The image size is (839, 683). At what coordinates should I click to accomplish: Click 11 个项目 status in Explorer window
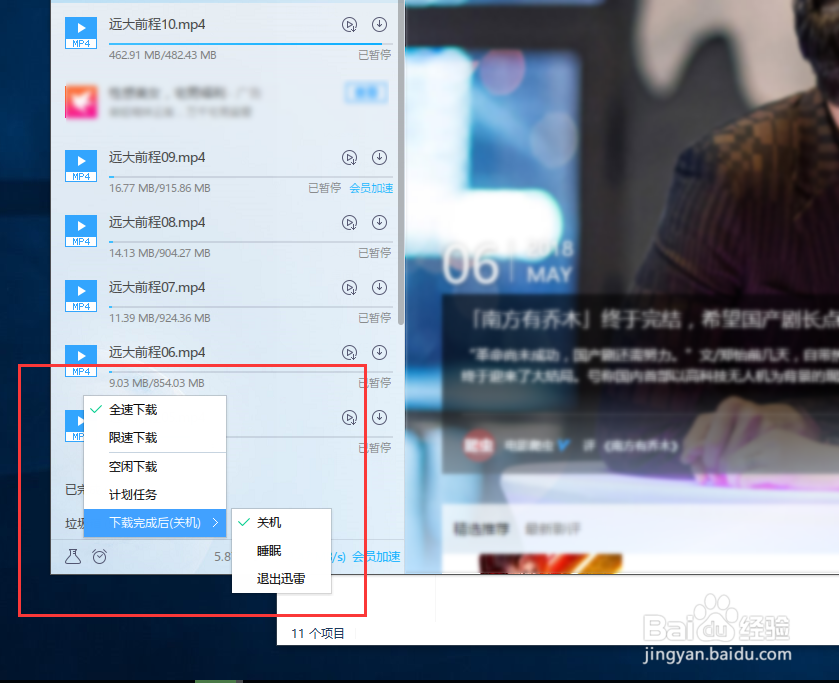point(318,634)
